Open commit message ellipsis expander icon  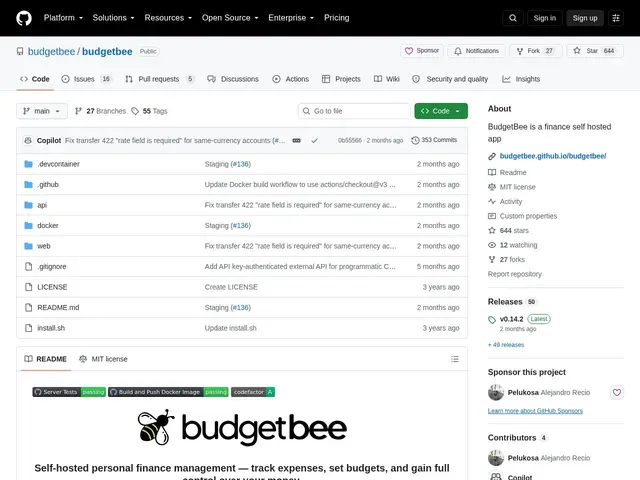(x=297, y=140)
